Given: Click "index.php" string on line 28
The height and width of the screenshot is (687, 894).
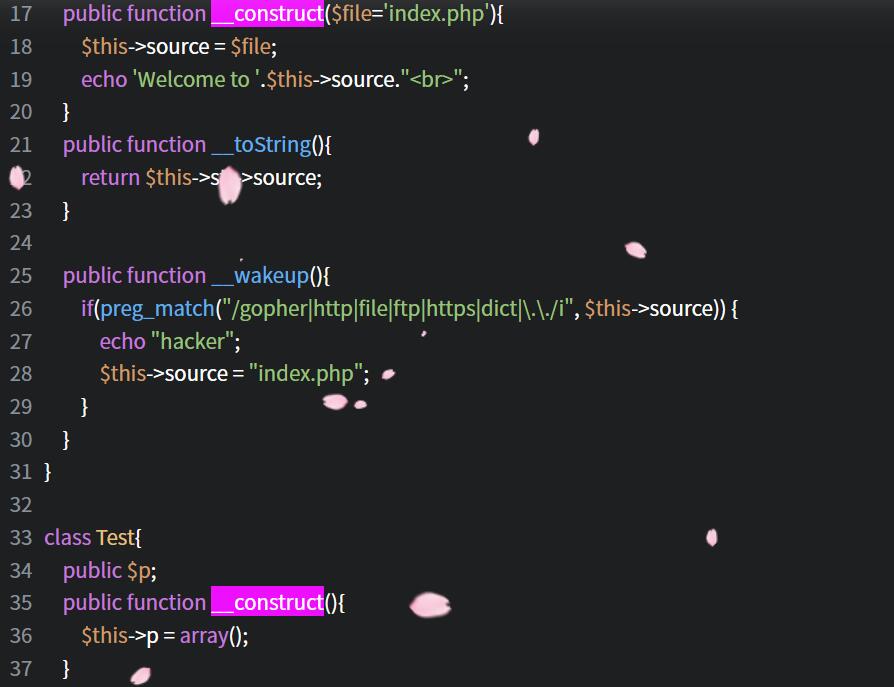Looking at the screenshot, I should (x=309, y=374).
